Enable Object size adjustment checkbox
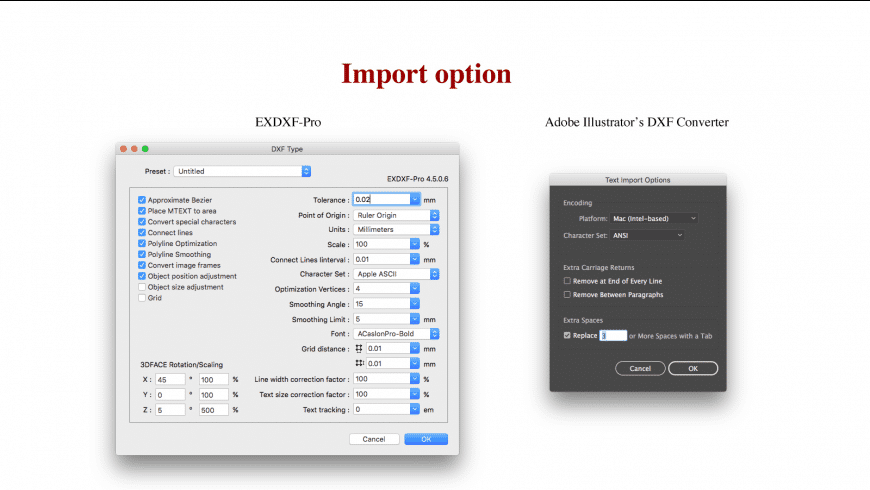Viewport: 870px width, 490px height. [x=142, y=287]
